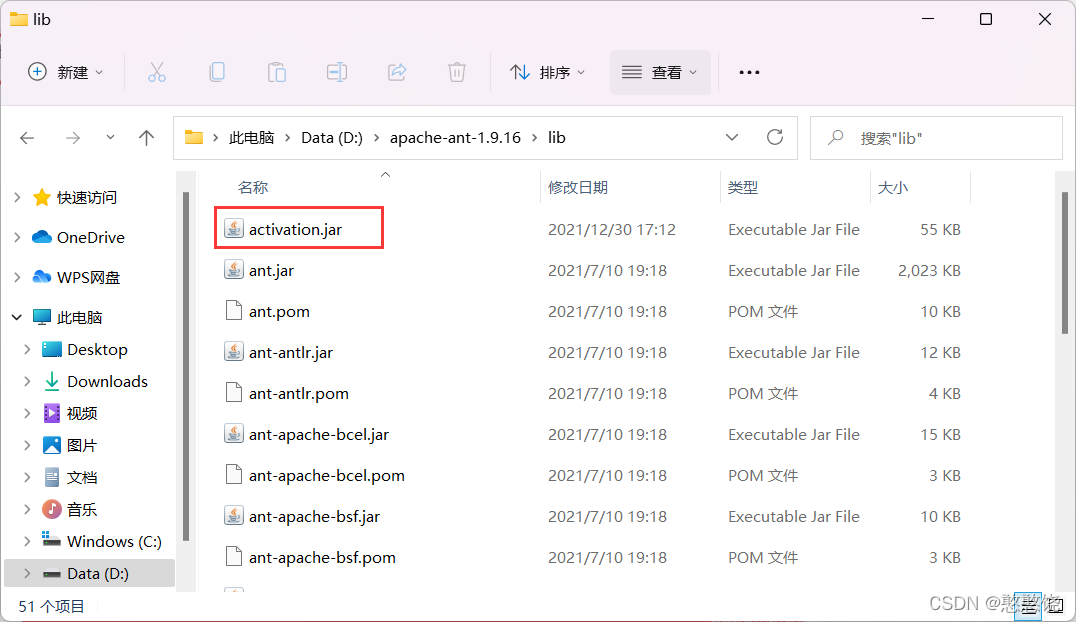Open the 排序 (Sort) dropdown

tap(548, 72)
